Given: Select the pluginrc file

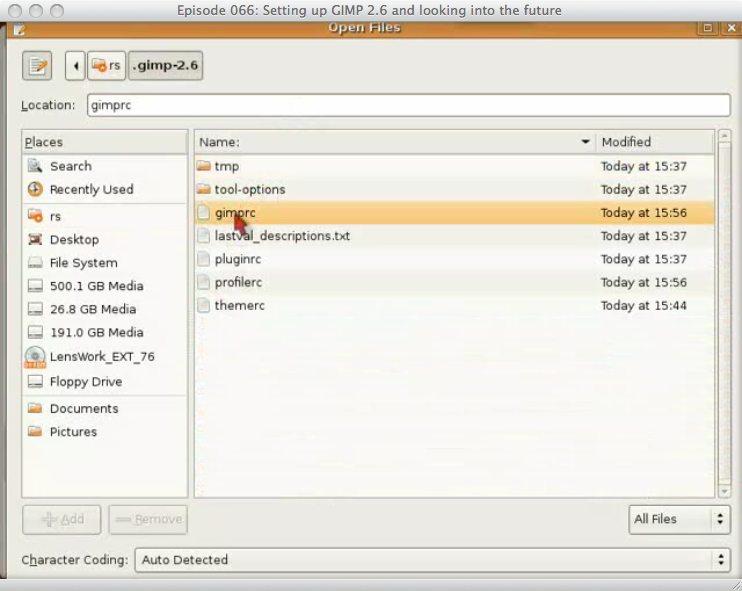Looking at the screenshot, I should pos(454,259).
